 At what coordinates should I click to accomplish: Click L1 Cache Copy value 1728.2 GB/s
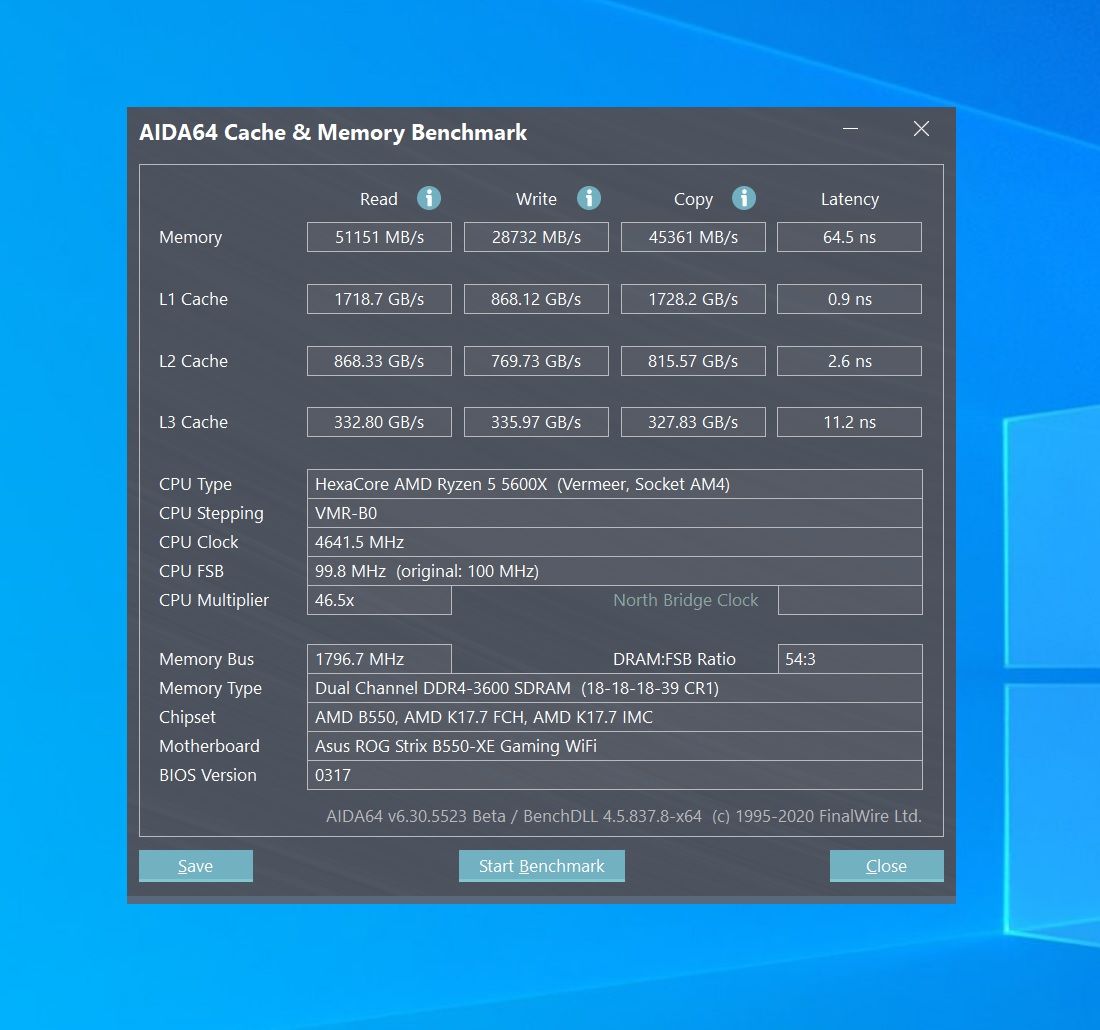(x=693, y=299)
